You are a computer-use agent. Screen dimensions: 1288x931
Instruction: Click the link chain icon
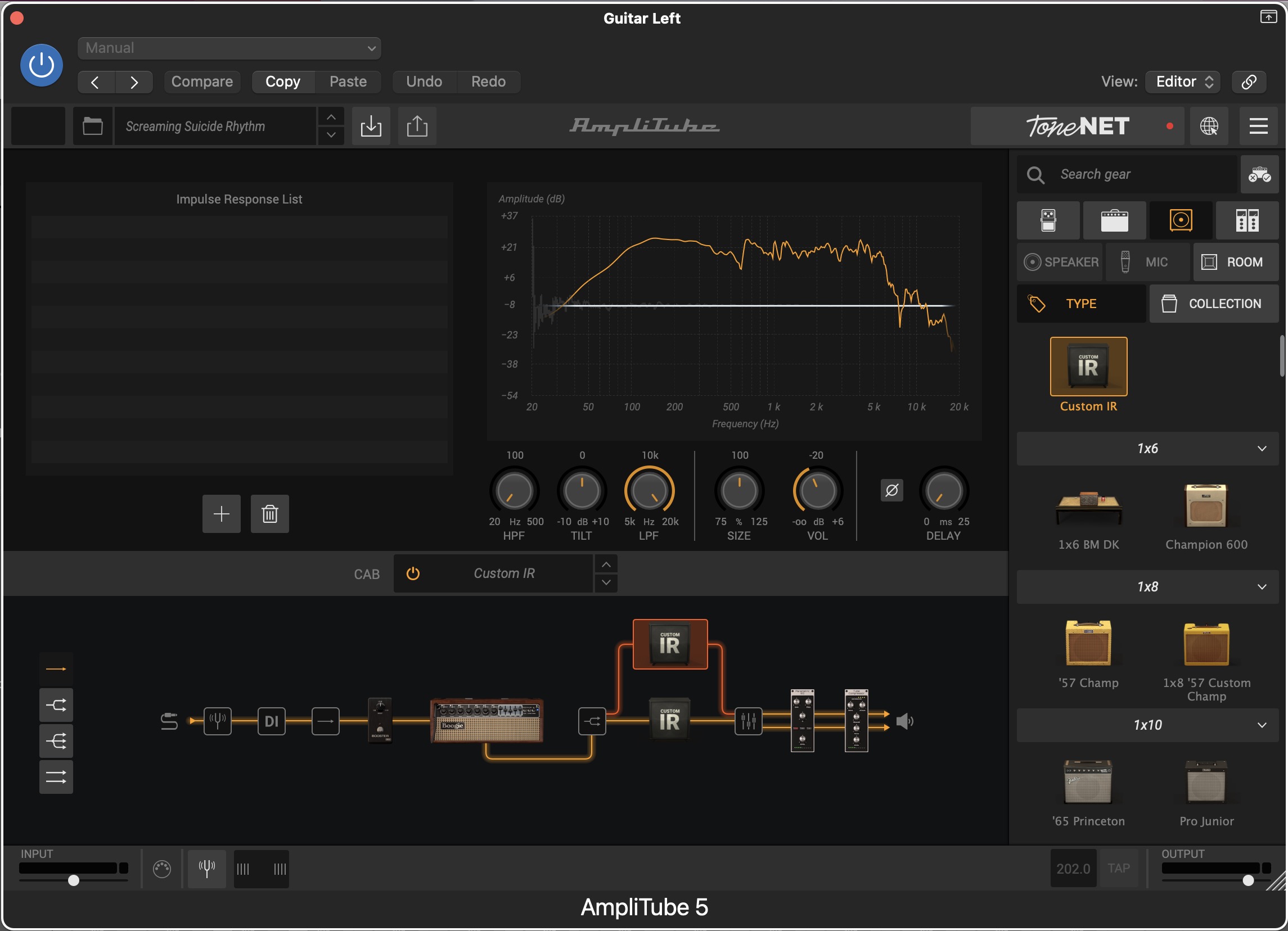[x=1249, y=82]
